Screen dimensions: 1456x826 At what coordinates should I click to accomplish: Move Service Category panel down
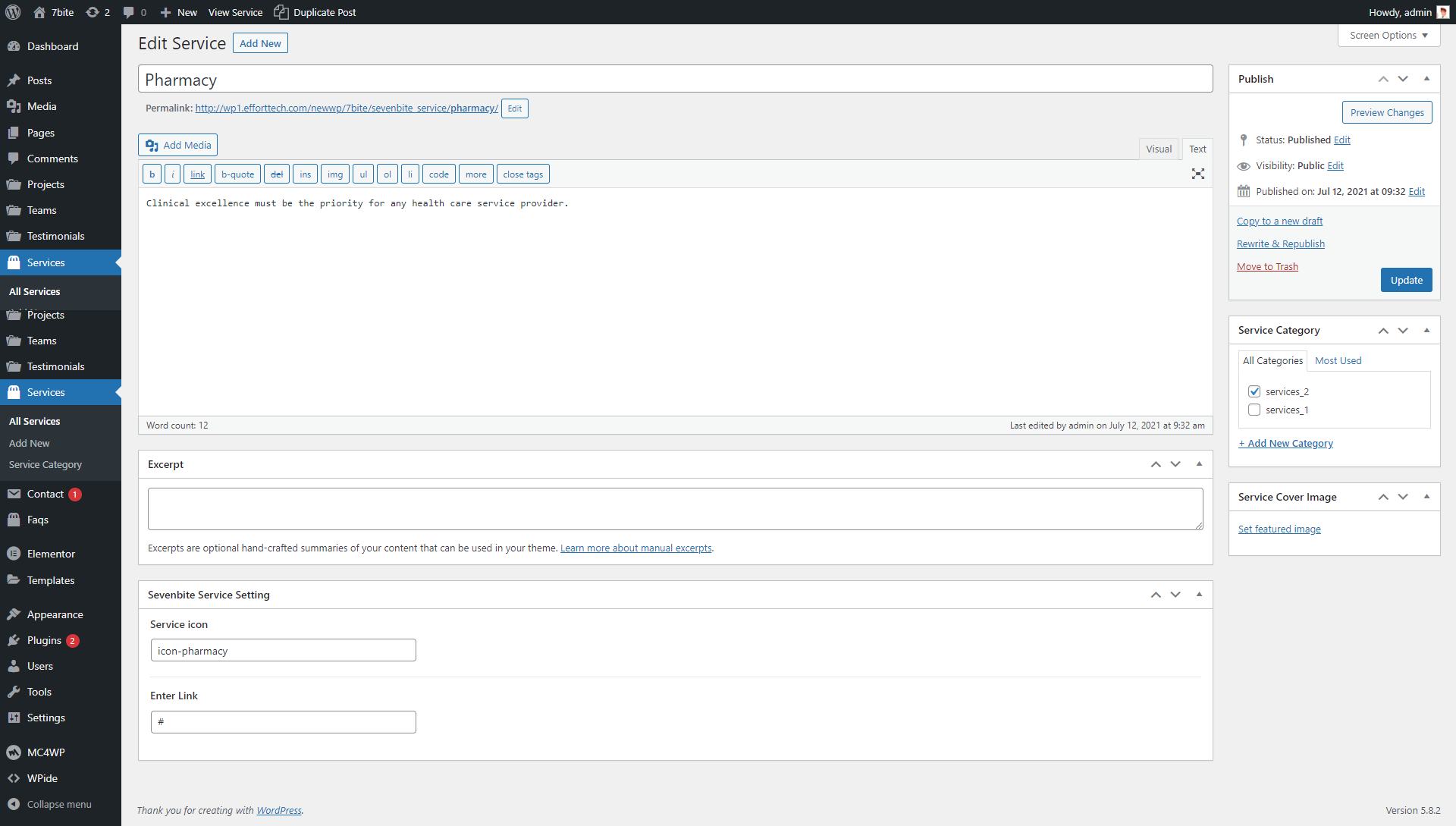coord(1403,330)
